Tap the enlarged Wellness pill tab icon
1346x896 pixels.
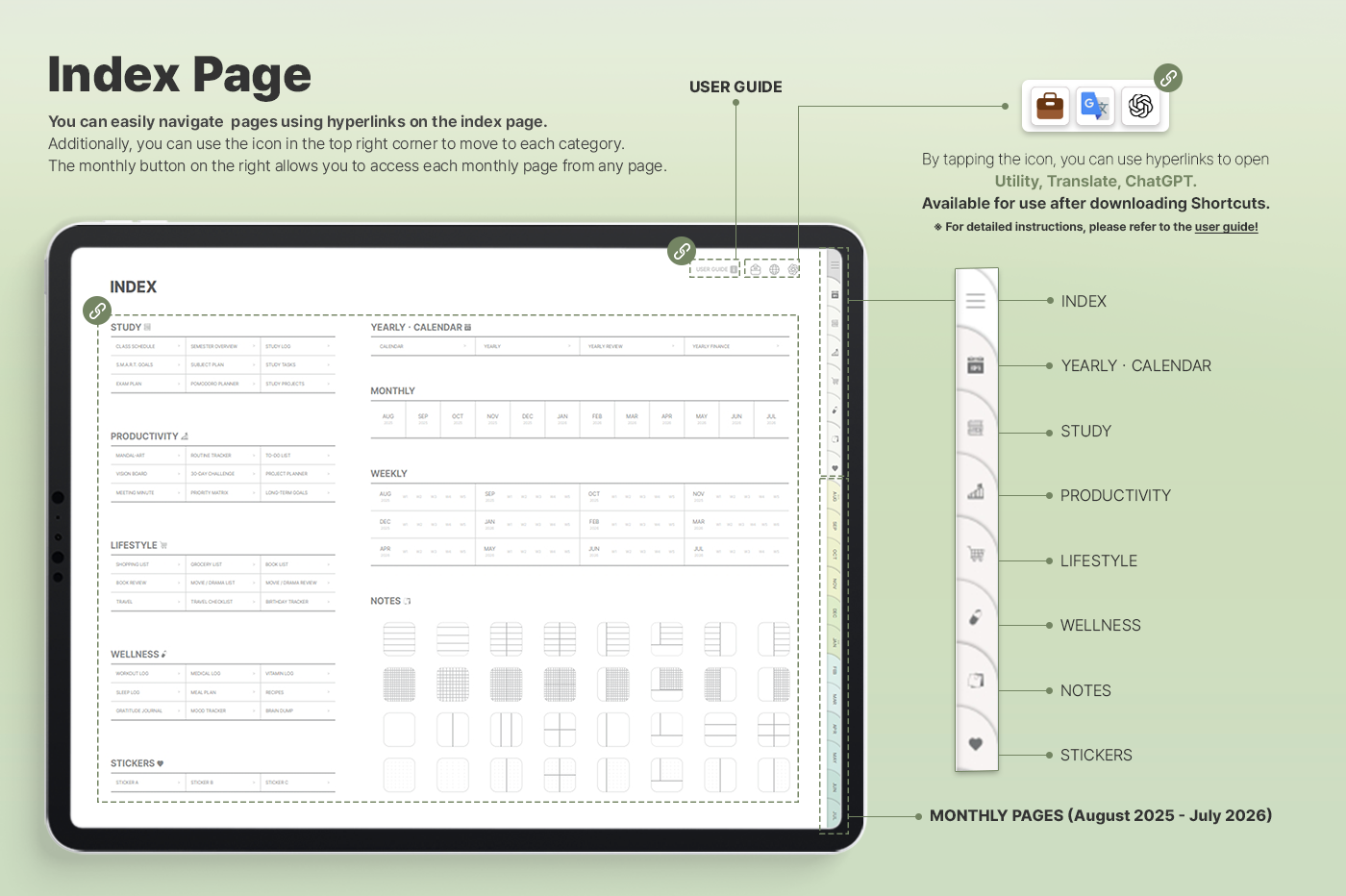tap(975, 617)
